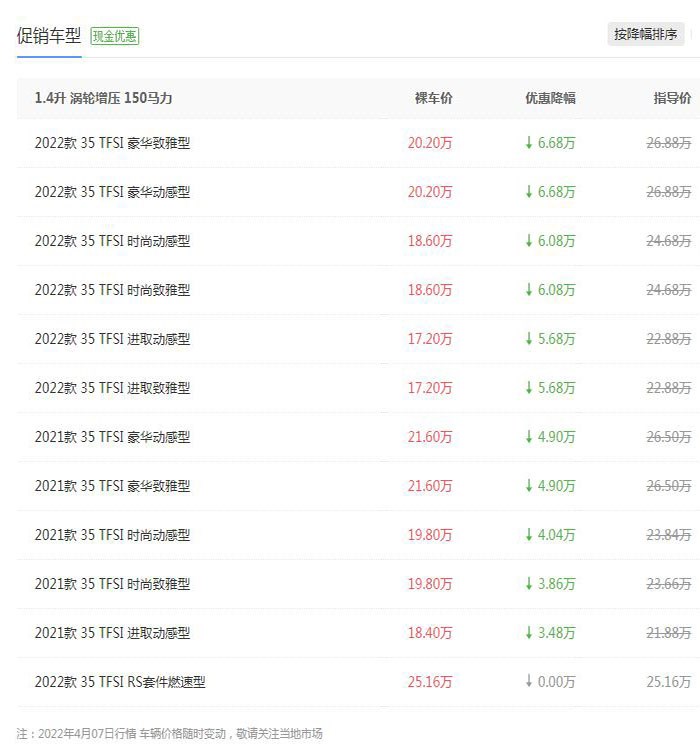This screenshot has height=746, width=700.
Task: Open 2022款 35 TFSI 进取动感型
Action: 112,339
